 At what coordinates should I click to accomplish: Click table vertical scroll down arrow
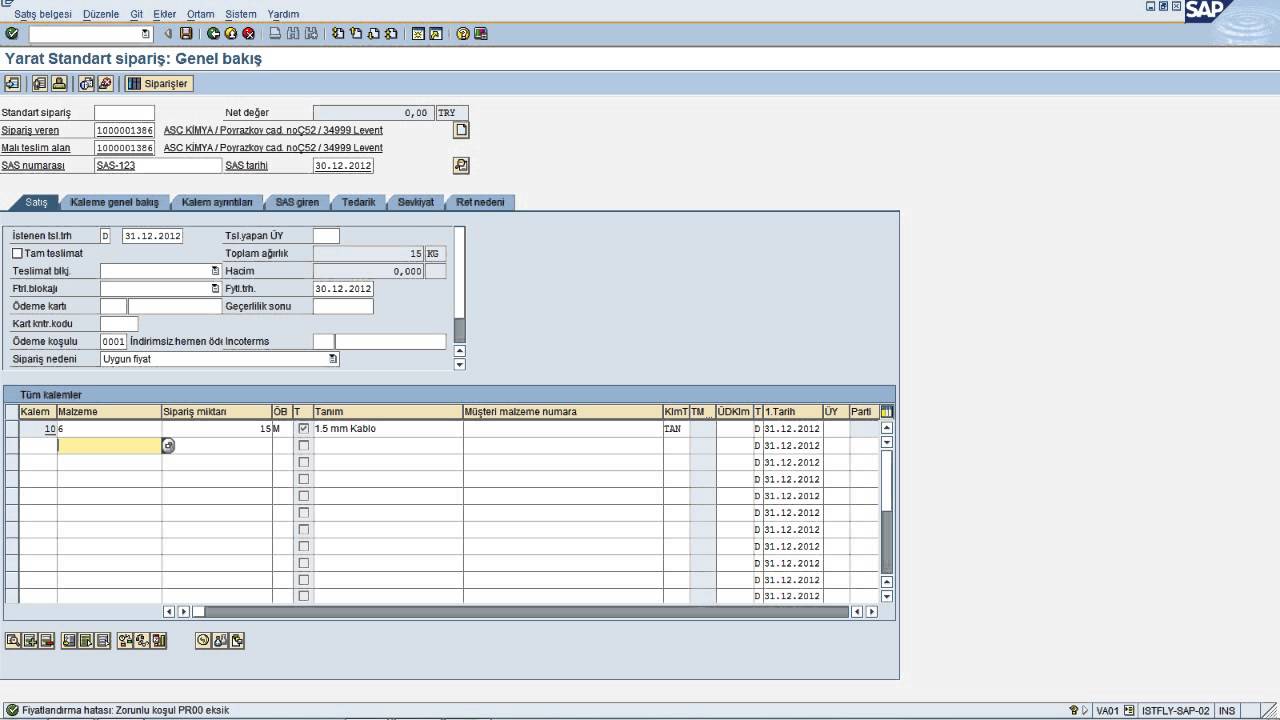(886, 597)
